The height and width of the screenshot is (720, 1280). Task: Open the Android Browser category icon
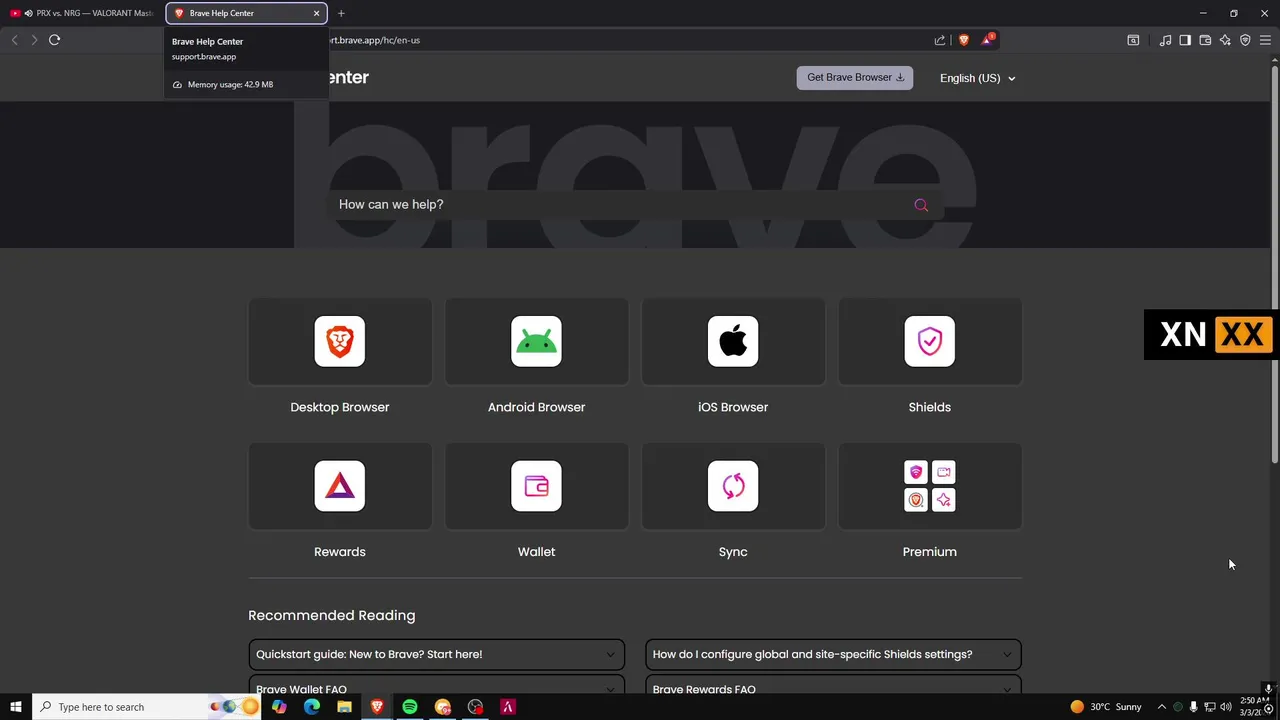[536, 341]
